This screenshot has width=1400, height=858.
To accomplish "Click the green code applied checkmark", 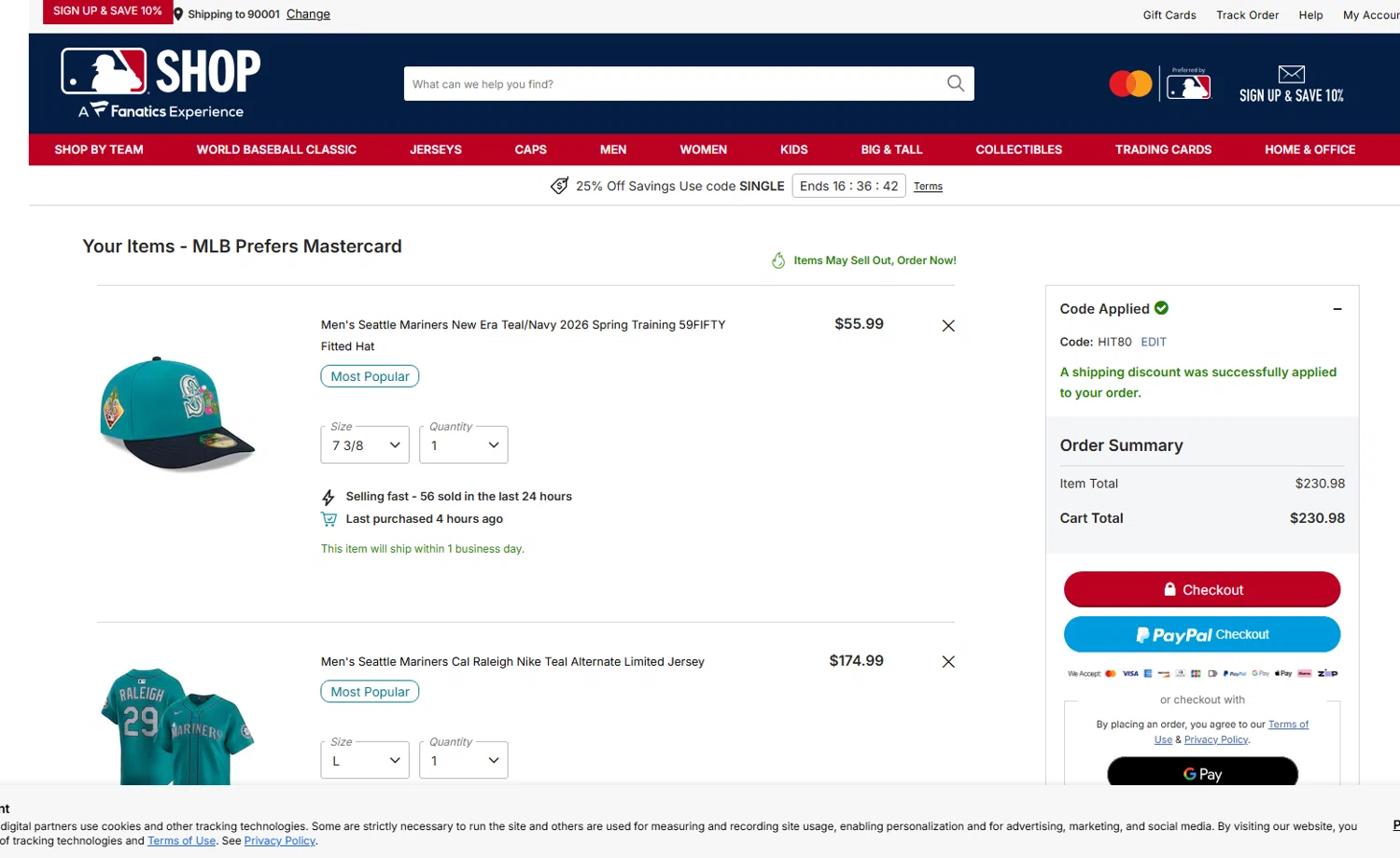I will [1162, 308].
